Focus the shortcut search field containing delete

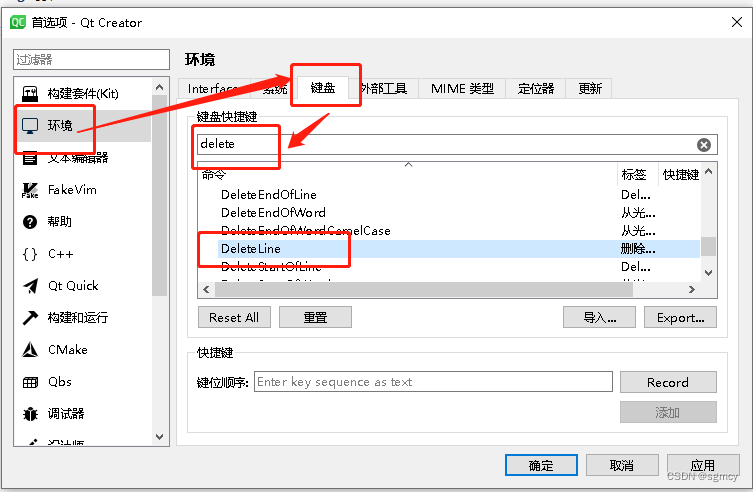coord(458,144)
